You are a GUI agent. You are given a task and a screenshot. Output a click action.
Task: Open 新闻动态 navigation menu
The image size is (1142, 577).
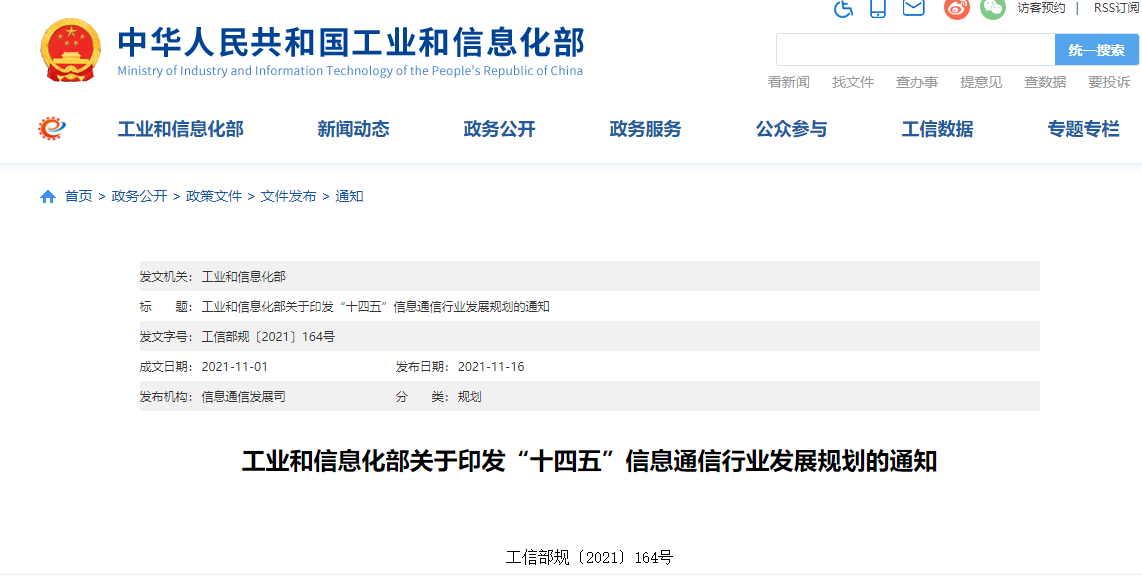(353, 130)
